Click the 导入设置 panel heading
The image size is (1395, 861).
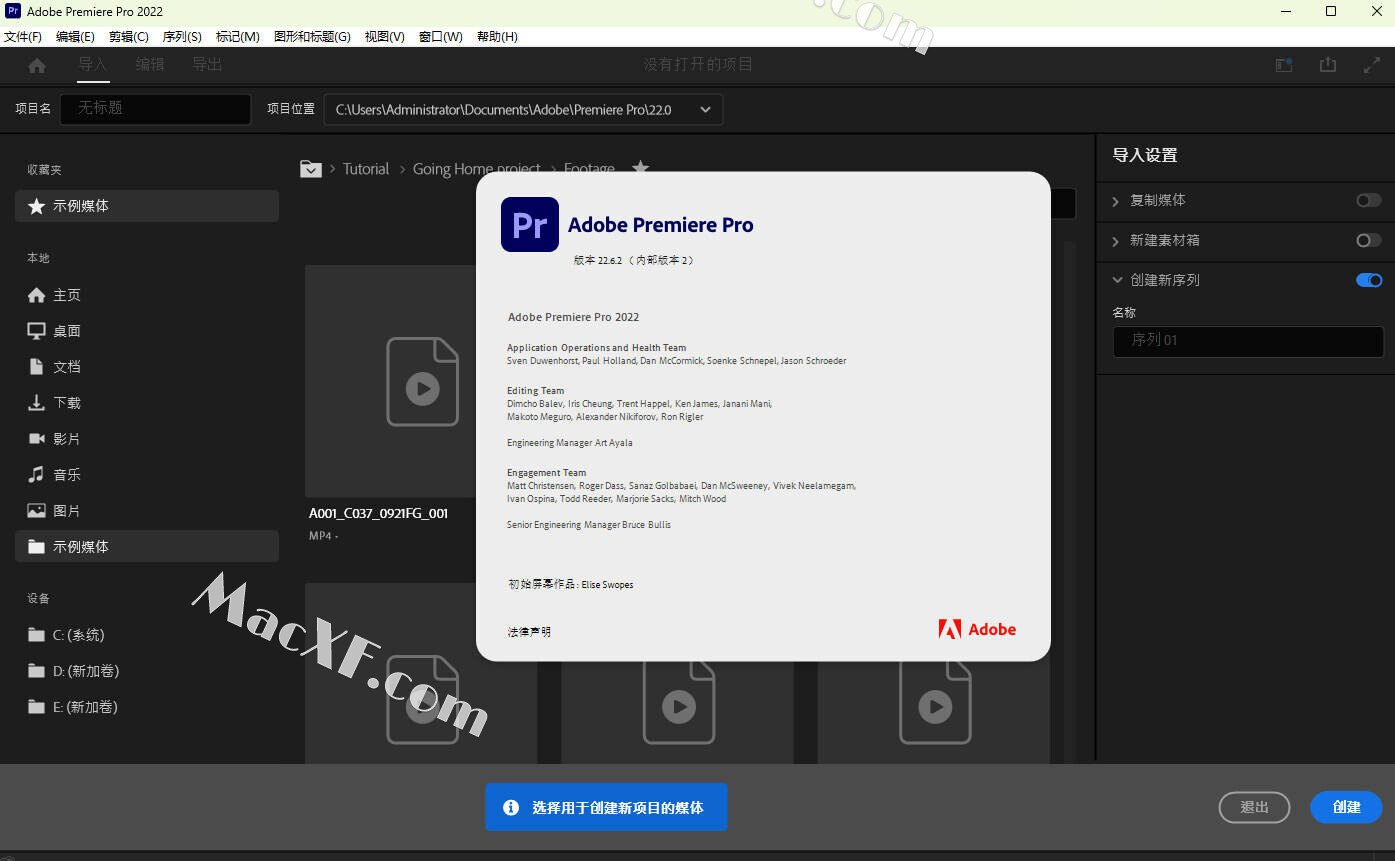(1145, 155)
